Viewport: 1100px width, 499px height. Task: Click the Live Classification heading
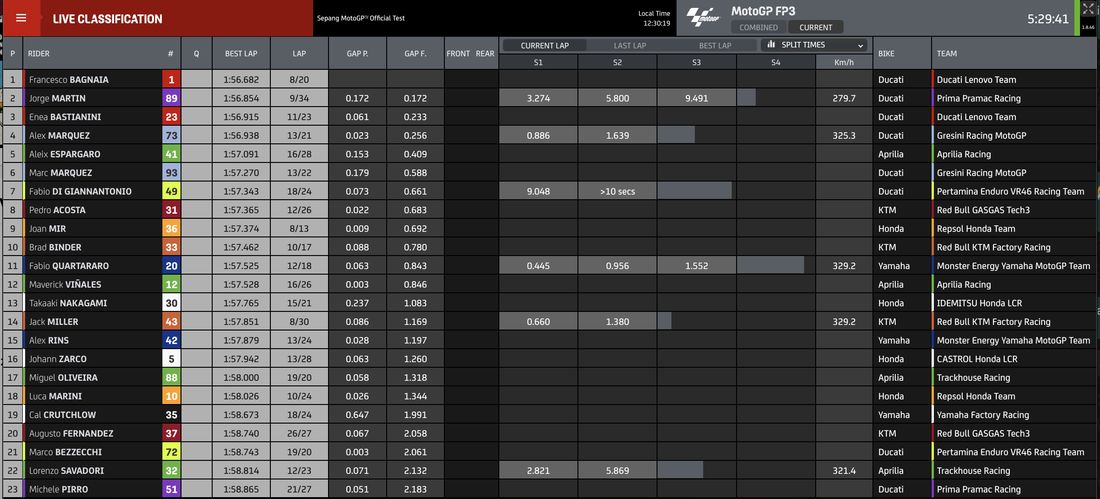[x=107, y=19]
